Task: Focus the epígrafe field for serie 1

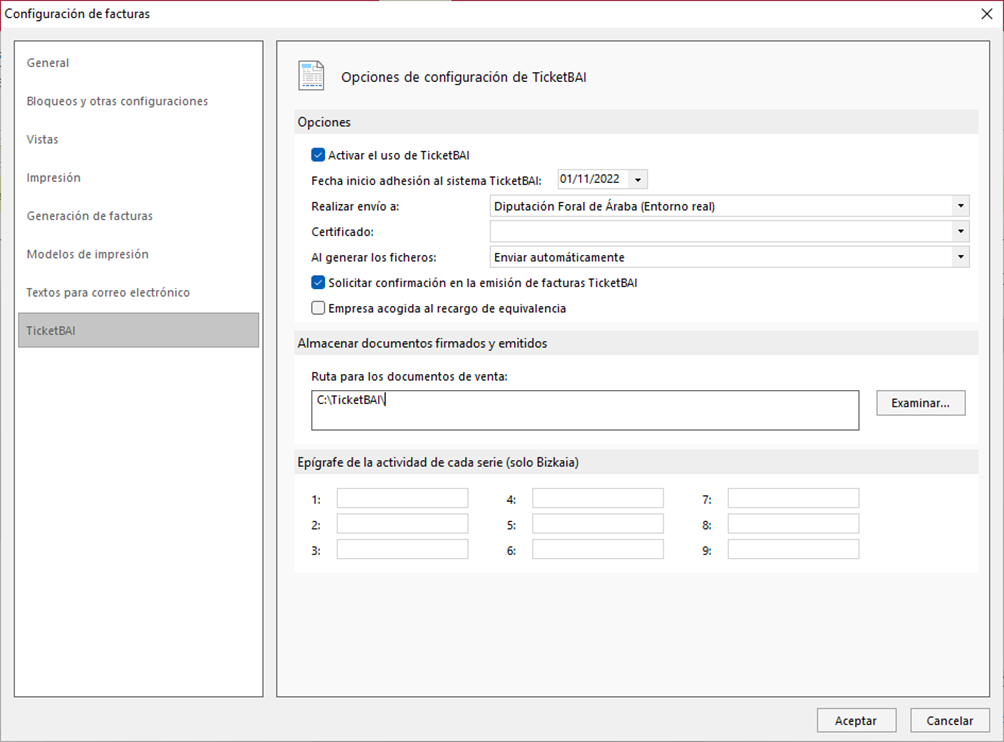Action: click(x=403, y=498)
